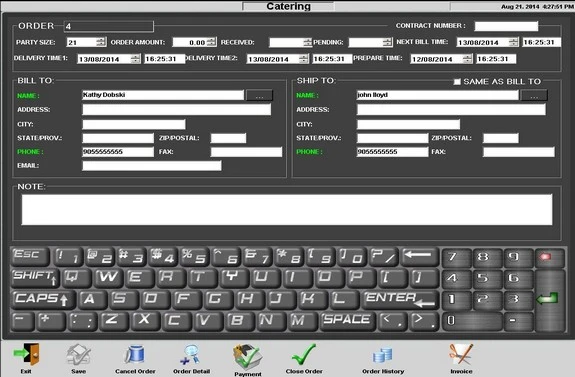Tap the colon semicolon key
Screen dimensions: 575x377
pos(83,321)
